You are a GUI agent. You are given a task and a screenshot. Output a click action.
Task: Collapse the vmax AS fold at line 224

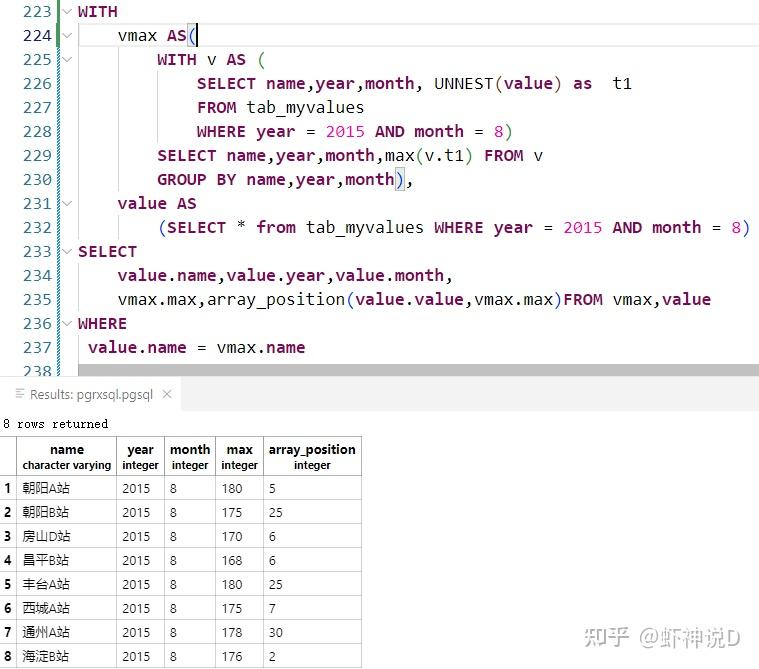(67, 35)
